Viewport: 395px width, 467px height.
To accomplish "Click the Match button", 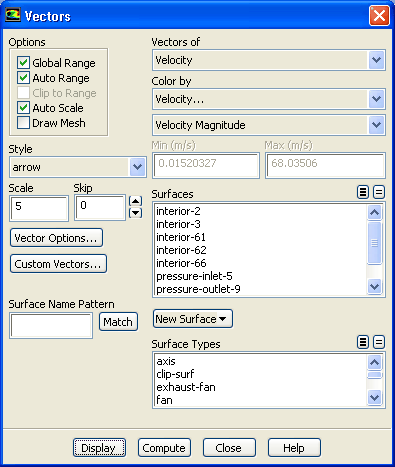I will tap(118, 322).
